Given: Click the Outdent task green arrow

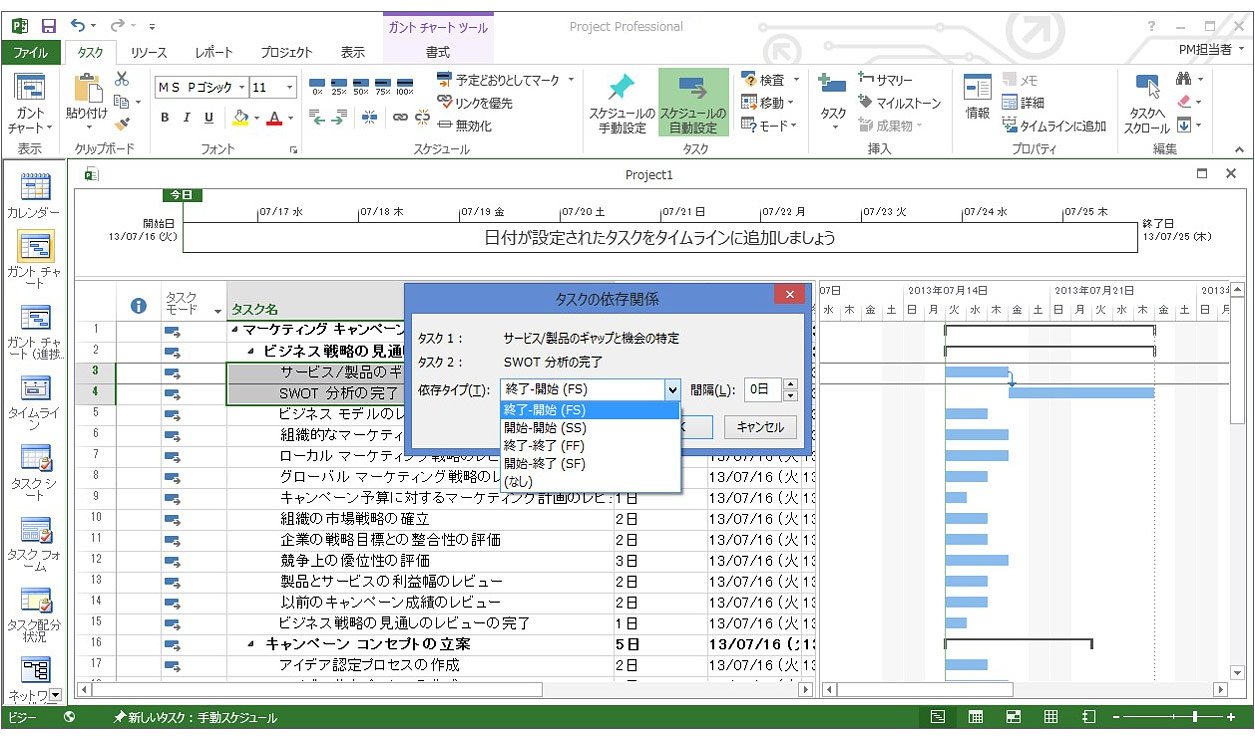Looking at the screenshot, I should (318, 116).
